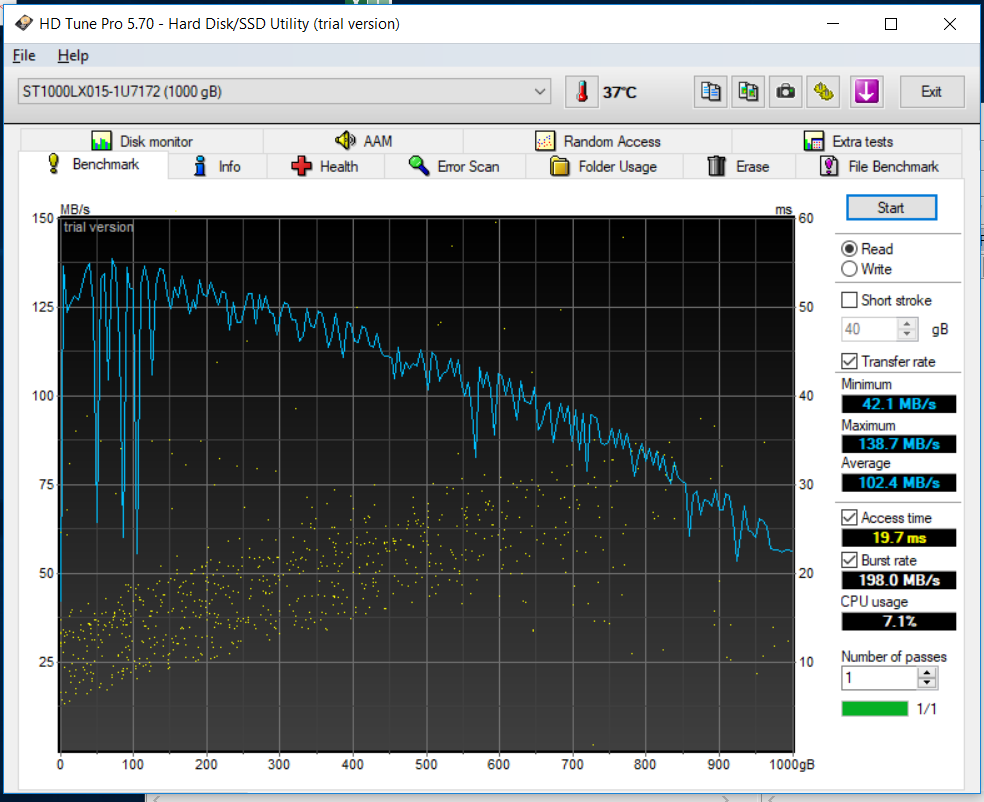Click the thermometer temperature icon

(x=580, y=92)
